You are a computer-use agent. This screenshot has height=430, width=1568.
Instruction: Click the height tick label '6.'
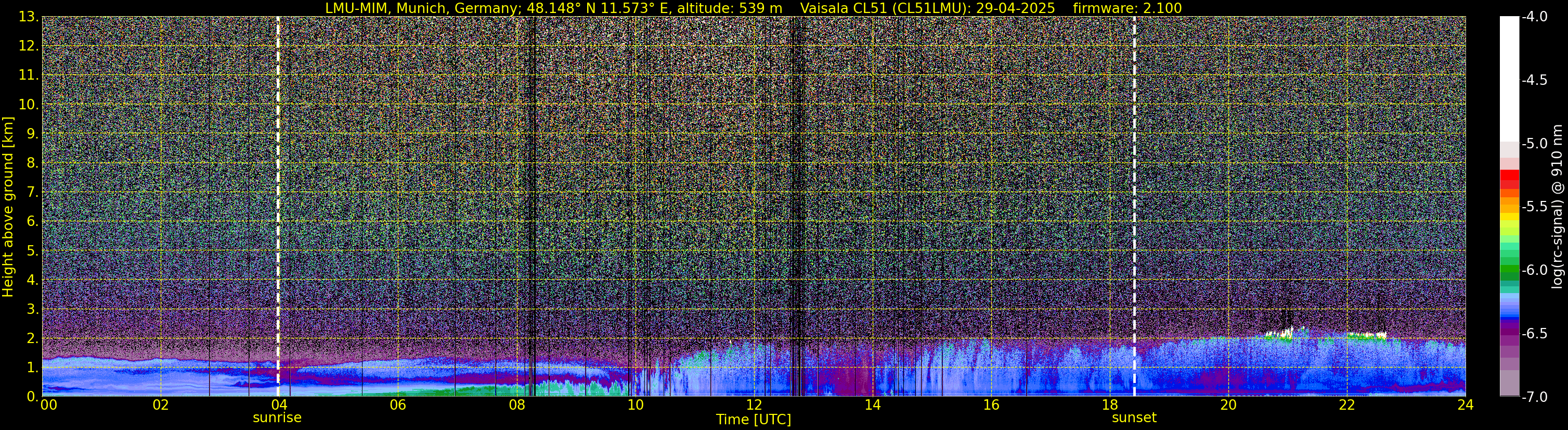point(33,221)
